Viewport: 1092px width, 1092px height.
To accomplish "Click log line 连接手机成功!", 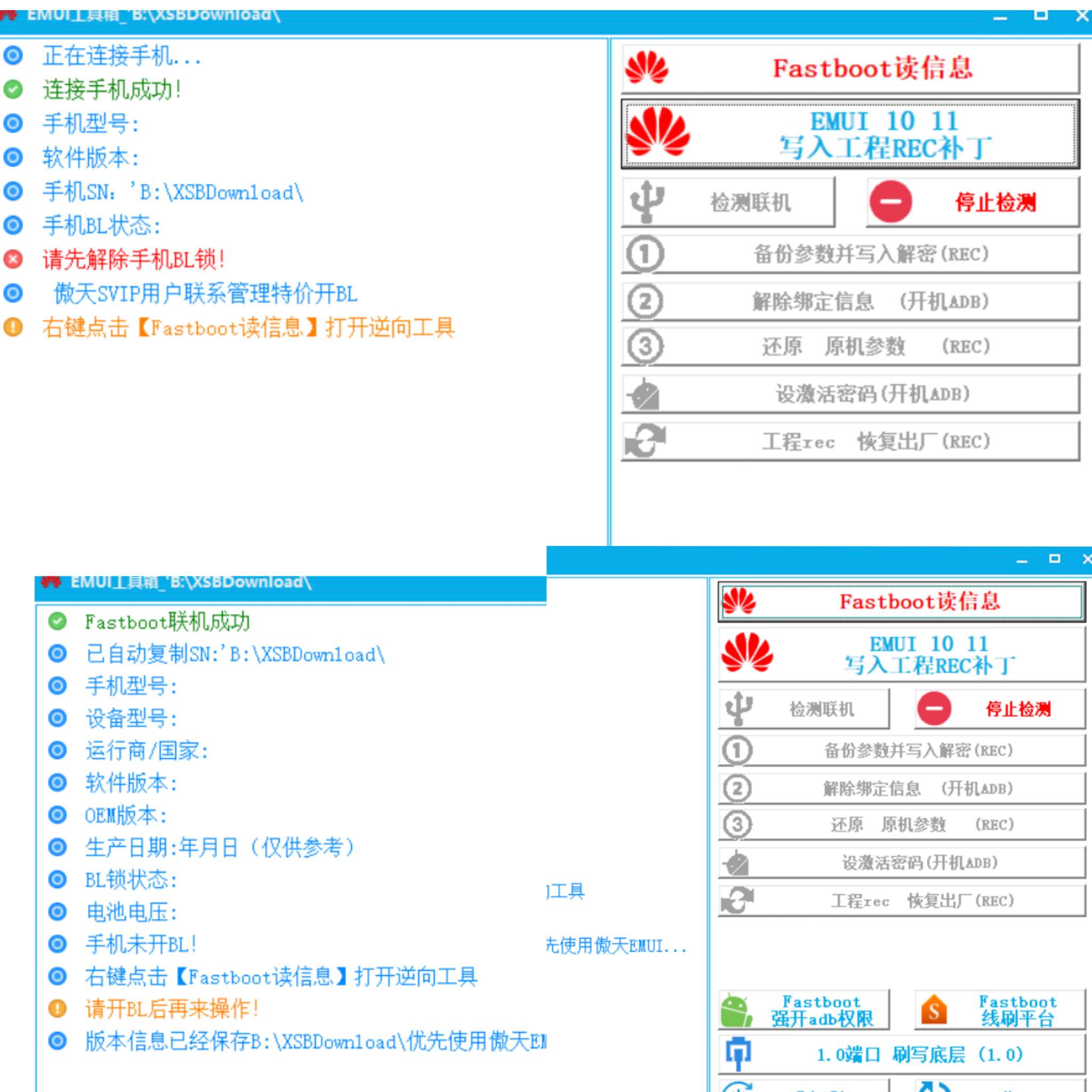I will 112,90.
